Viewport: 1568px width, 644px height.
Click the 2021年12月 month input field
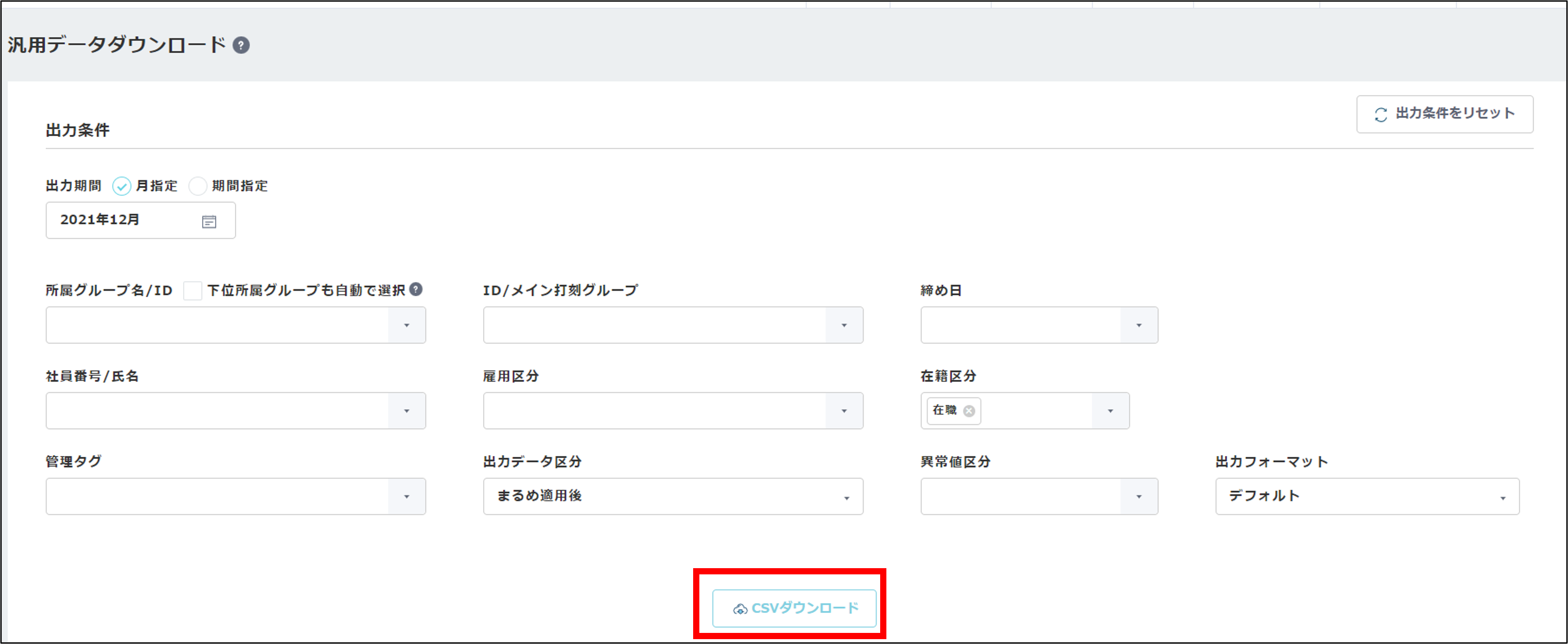[x=140, y=220]
